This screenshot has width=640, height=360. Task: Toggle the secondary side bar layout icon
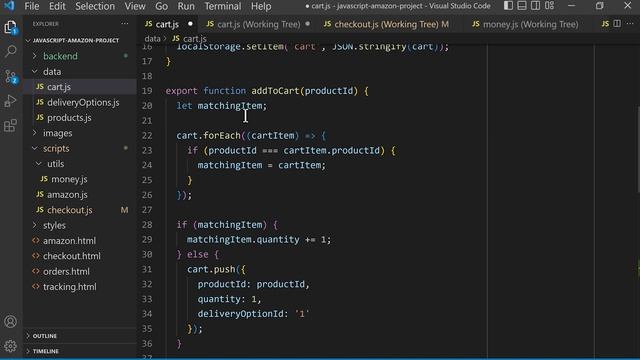535,6
